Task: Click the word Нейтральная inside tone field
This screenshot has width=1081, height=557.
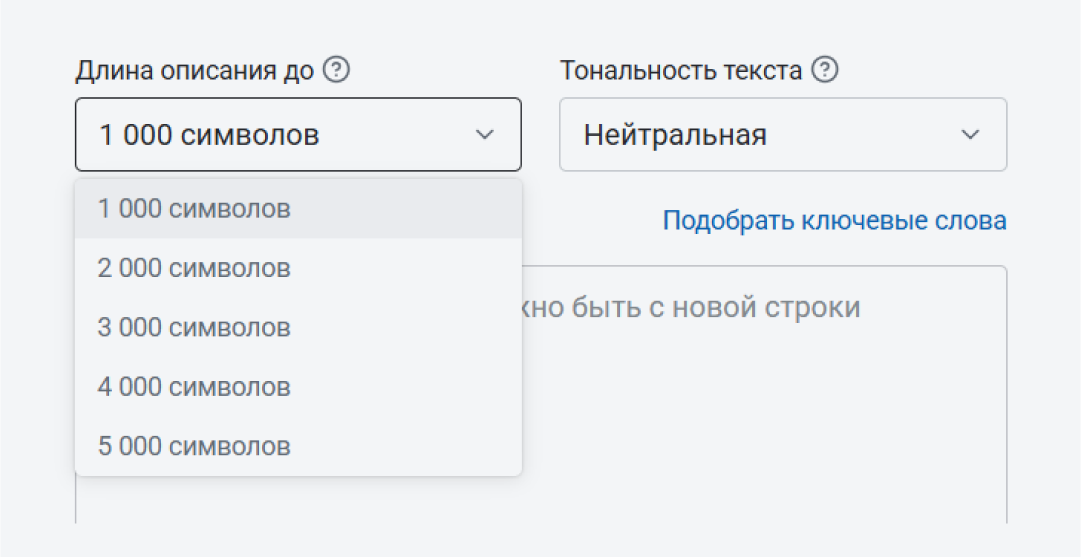Action: click(x=675, y=134)
